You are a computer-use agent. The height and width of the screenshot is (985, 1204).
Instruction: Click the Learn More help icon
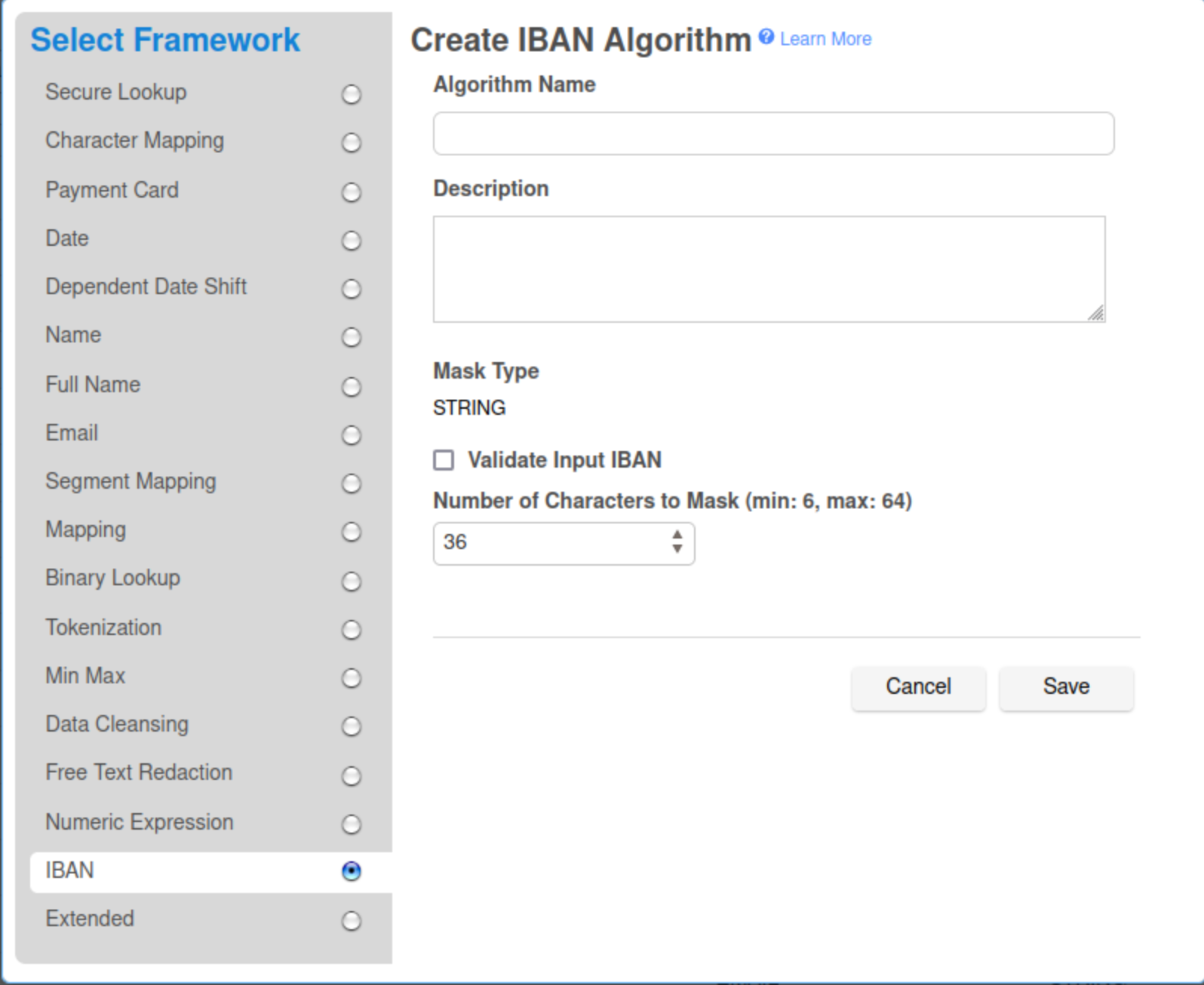[766, 37]
